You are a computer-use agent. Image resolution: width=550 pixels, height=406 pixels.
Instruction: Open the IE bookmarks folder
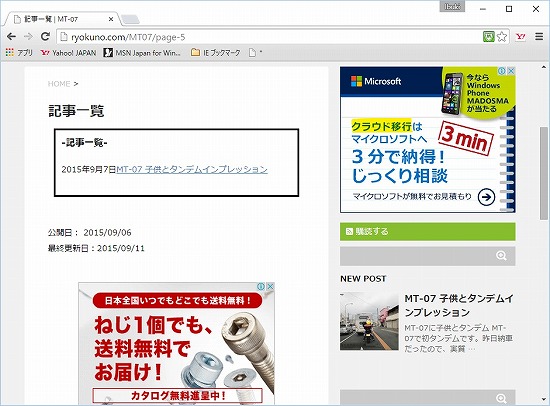[216, 53]
